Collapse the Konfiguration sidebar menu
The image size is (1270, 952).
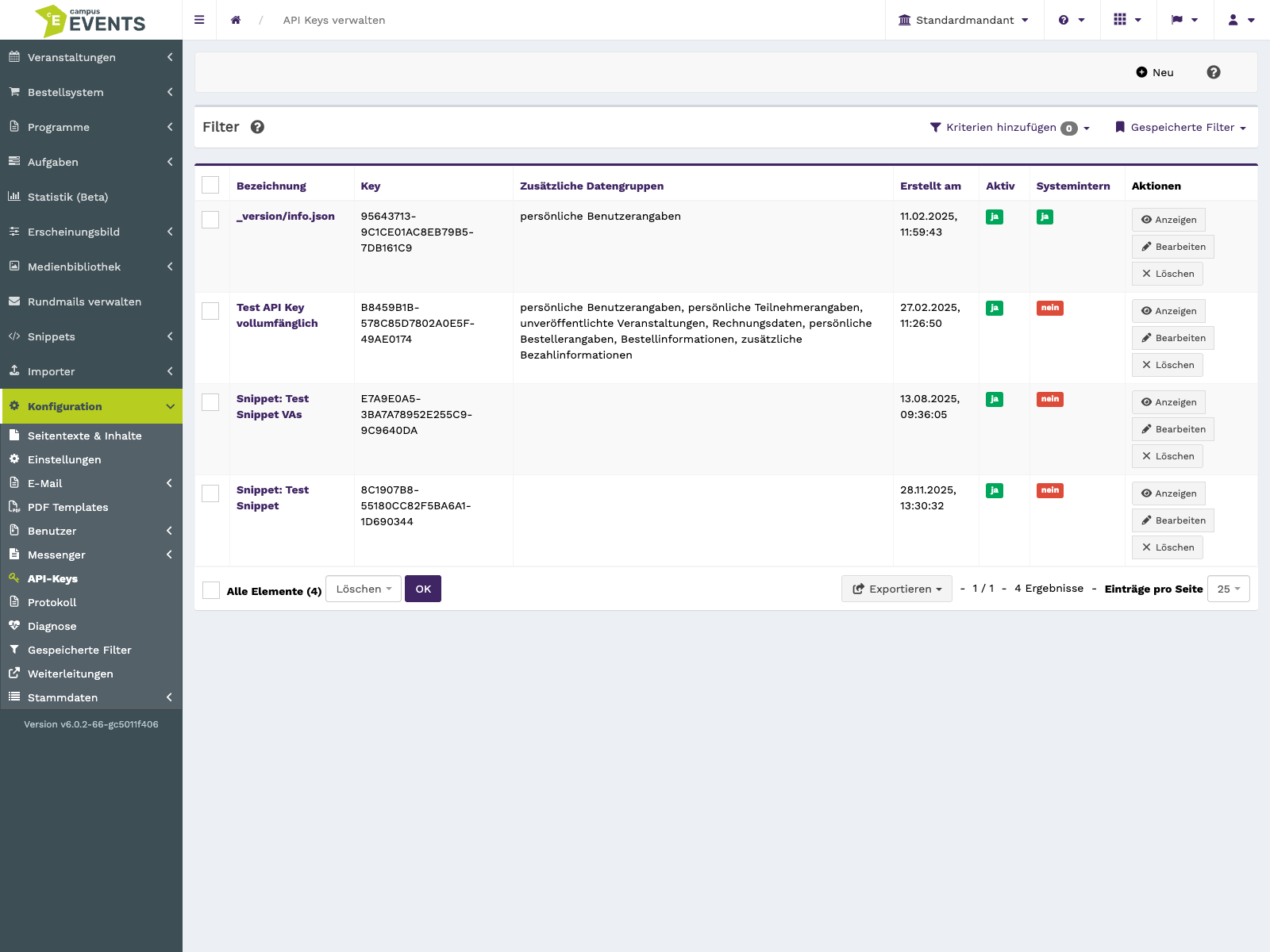[91, 406]
